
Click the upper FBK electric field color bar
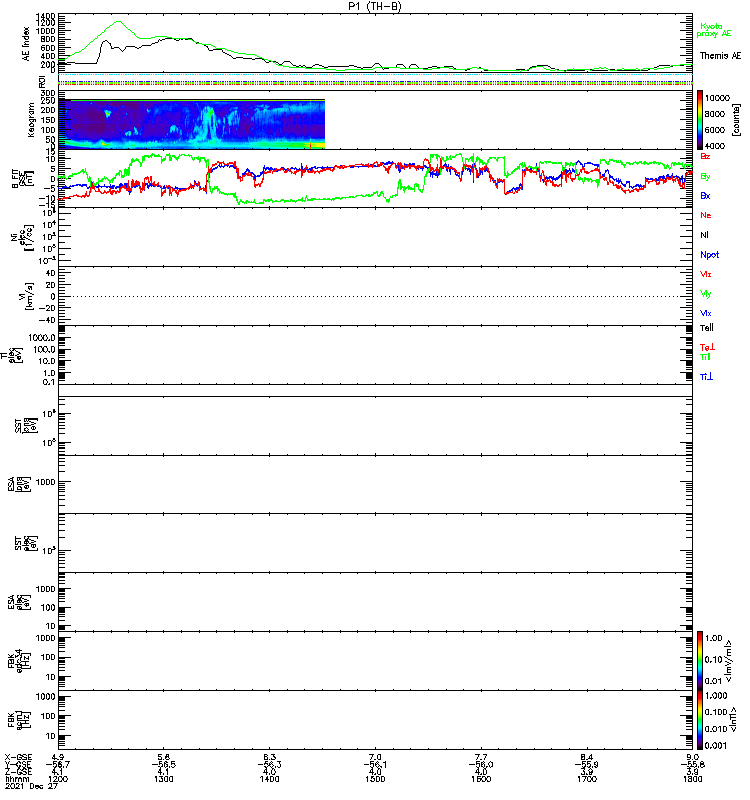point(702,659)
